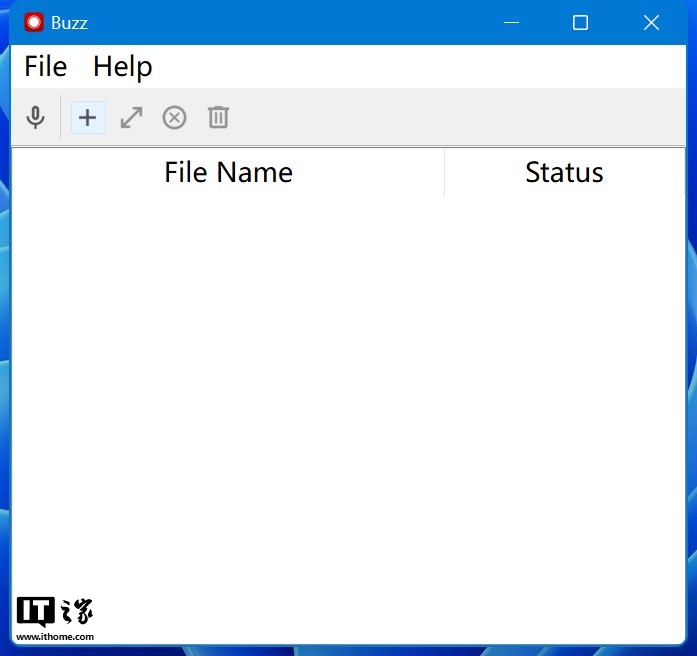The width and height of the screenshot is (697, 656).
Task: Click the Buzz title text in title bar
Action: click(70, 23)
